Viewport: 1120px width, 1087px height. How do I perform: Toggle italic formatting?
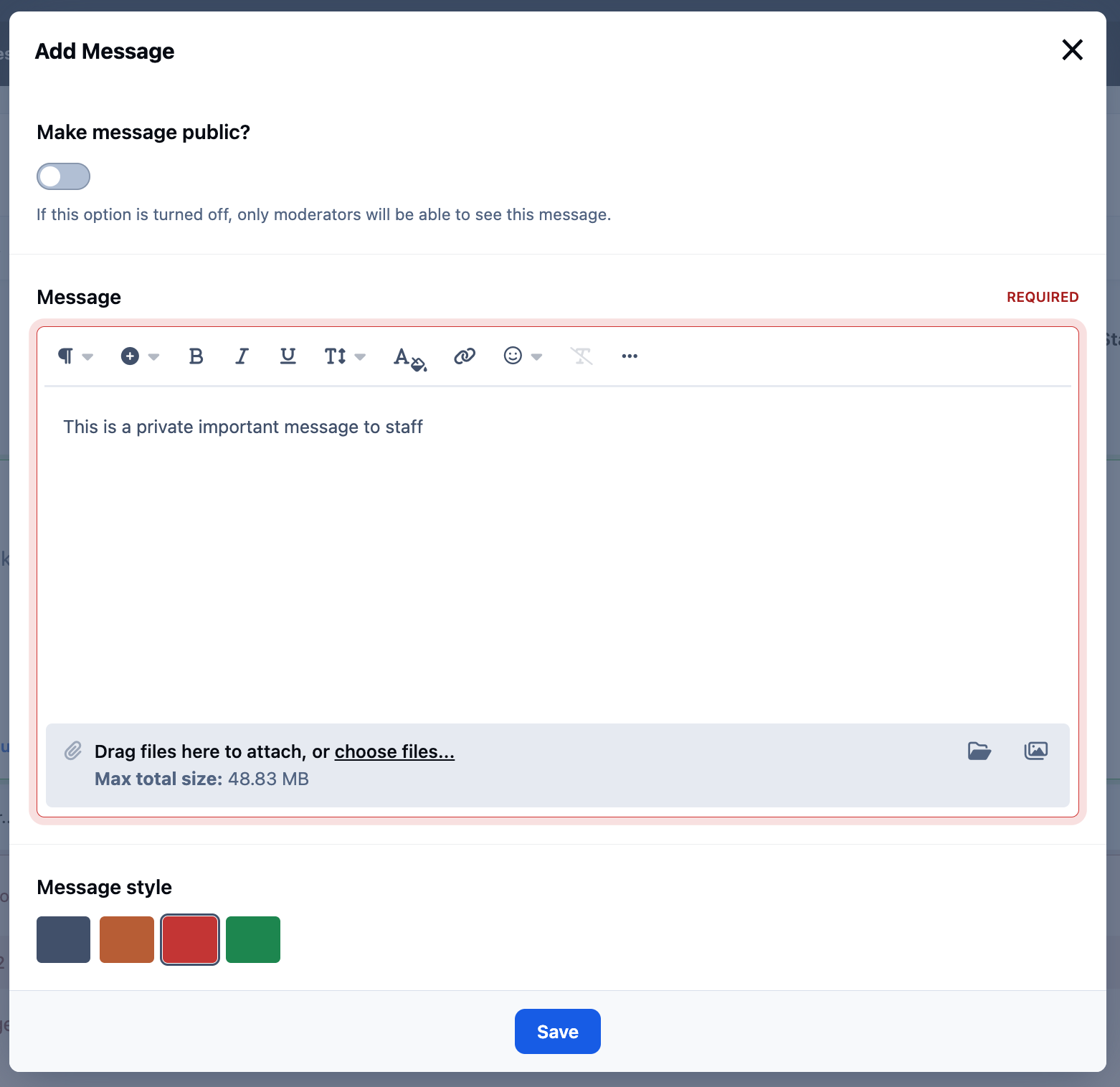click(x=242, y=356)
